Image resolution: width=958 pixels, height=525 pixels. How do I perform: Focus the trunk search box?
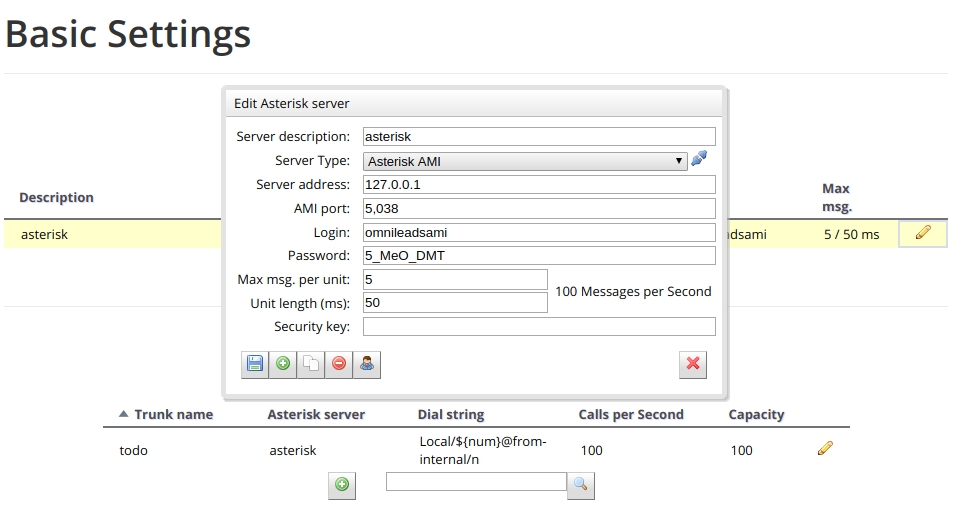(x=476, y=482)
